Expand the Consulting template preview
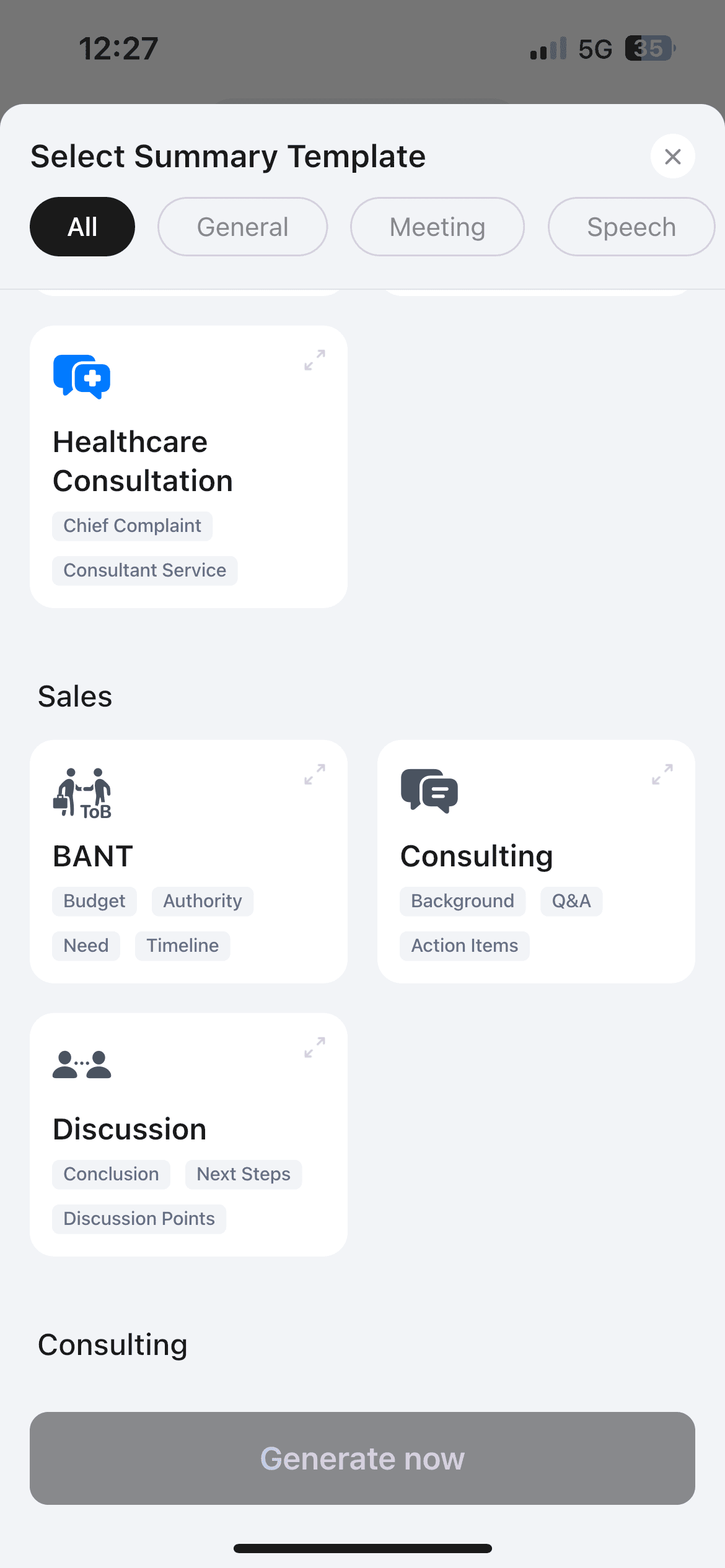This screenshot has width=725, height=1568. (662, 774)
